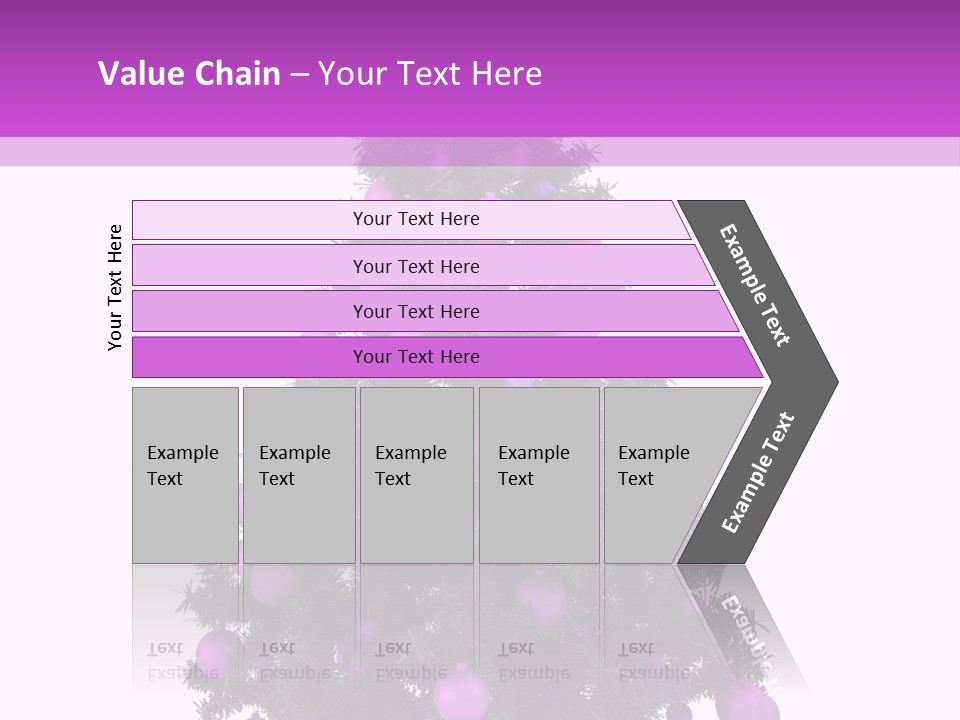
Task: Click the upper dark chevron Example Text segment
Action: 760,287
